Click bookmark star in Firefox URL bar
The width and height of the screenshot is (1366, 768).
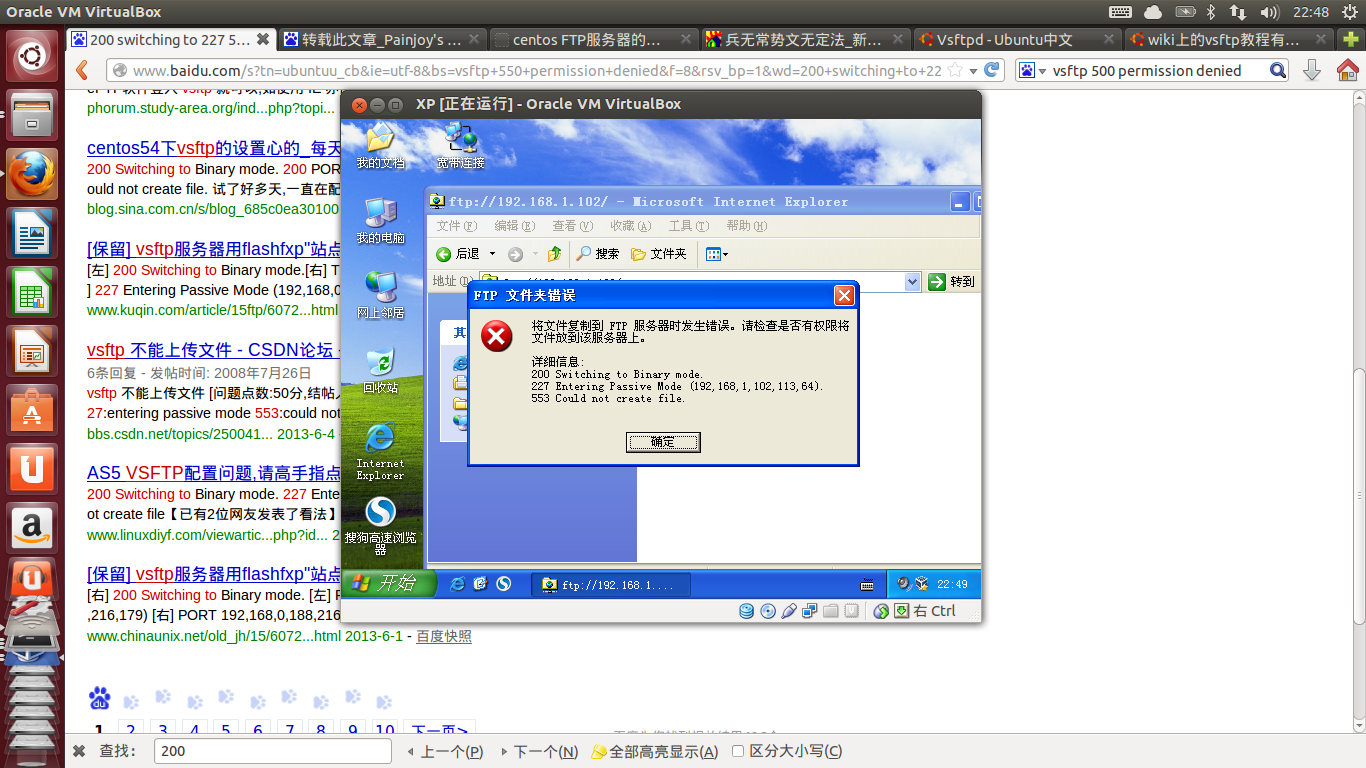[954, 71]
